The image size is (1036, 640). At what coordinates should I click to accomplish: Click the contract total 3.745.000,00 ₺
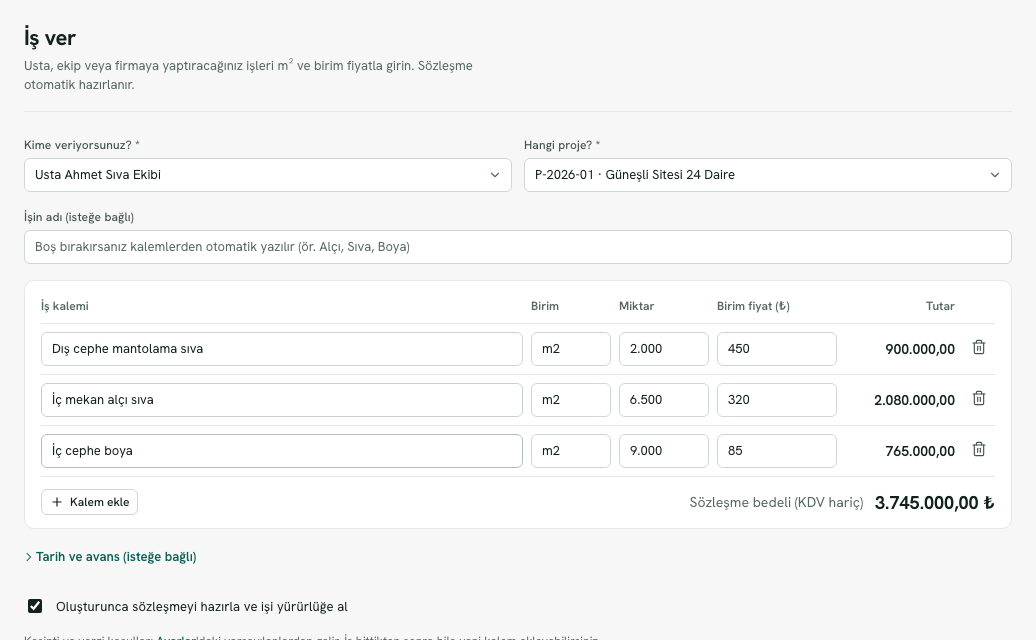point(934,503)
